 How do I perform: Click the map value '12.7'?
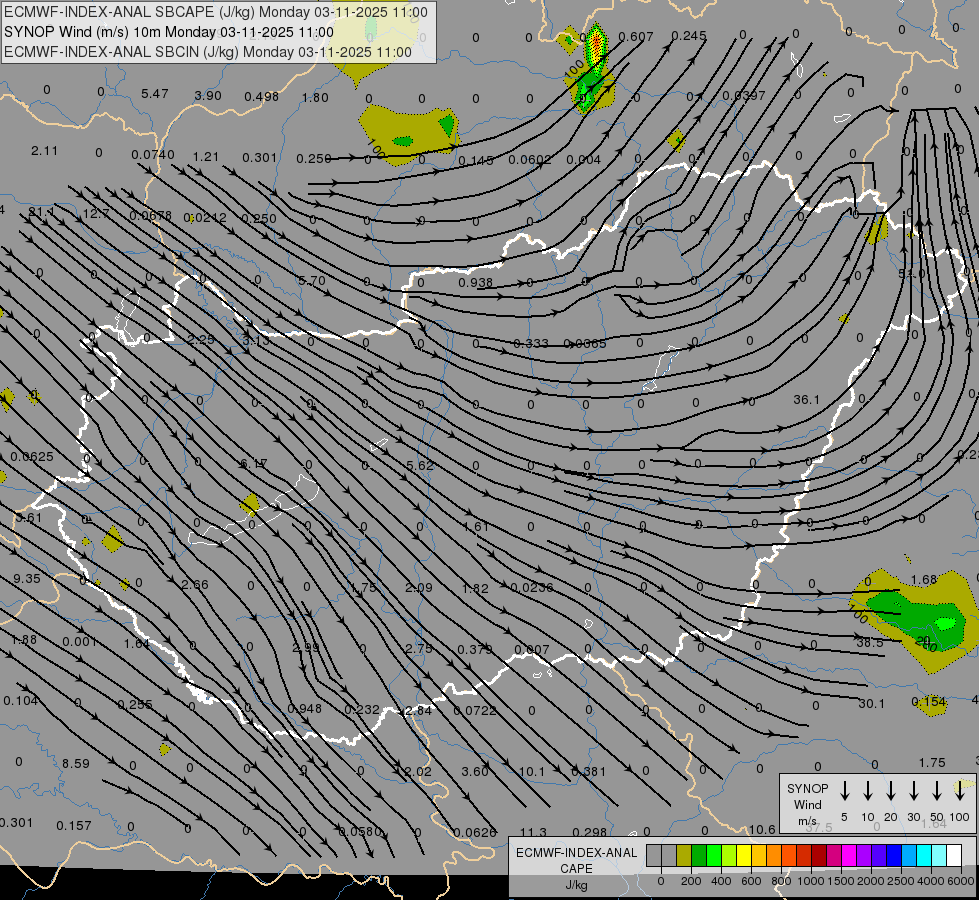point(96,214)
